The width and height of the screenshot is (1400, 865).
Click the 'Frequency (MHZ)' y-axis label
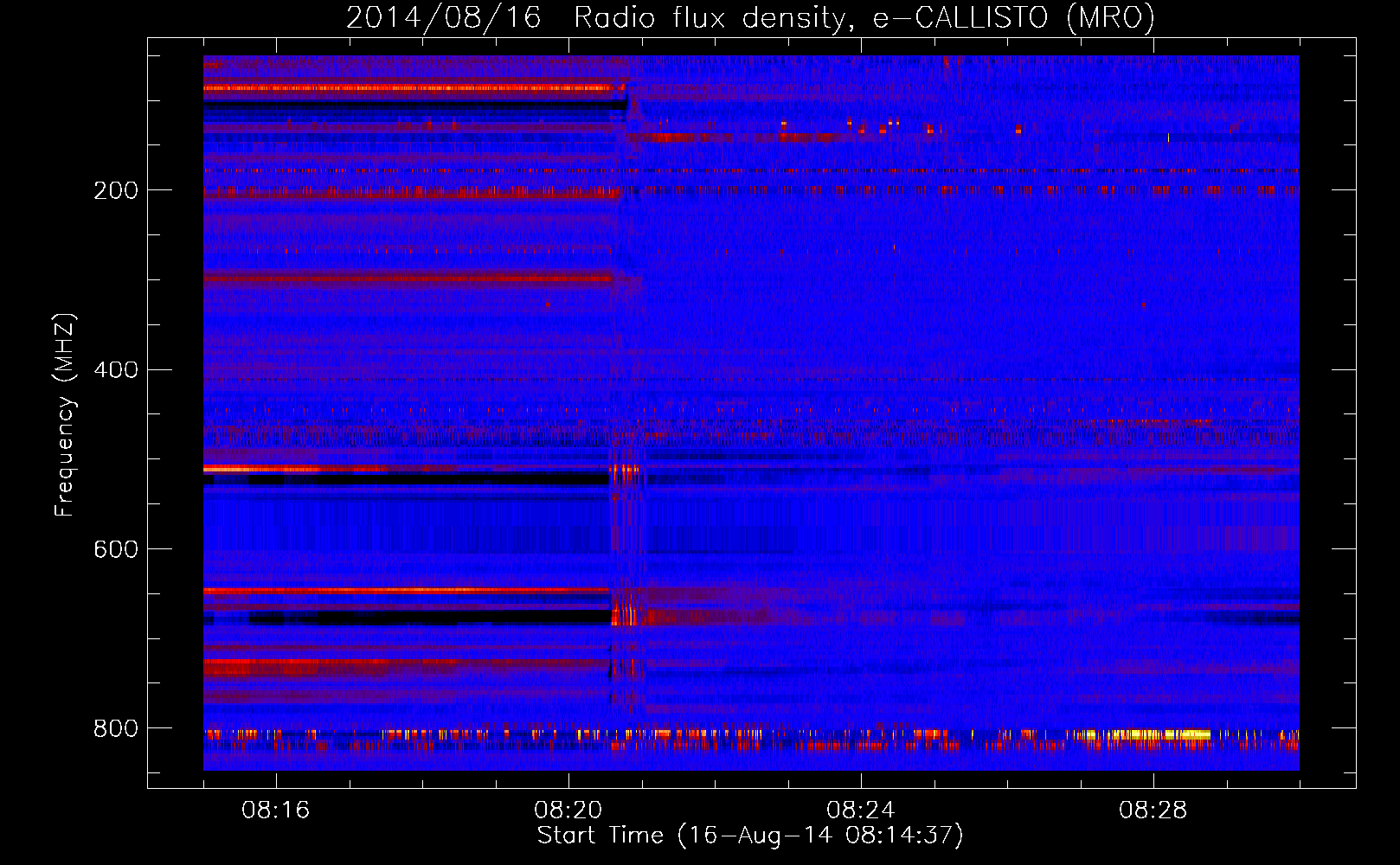point(64,414)
